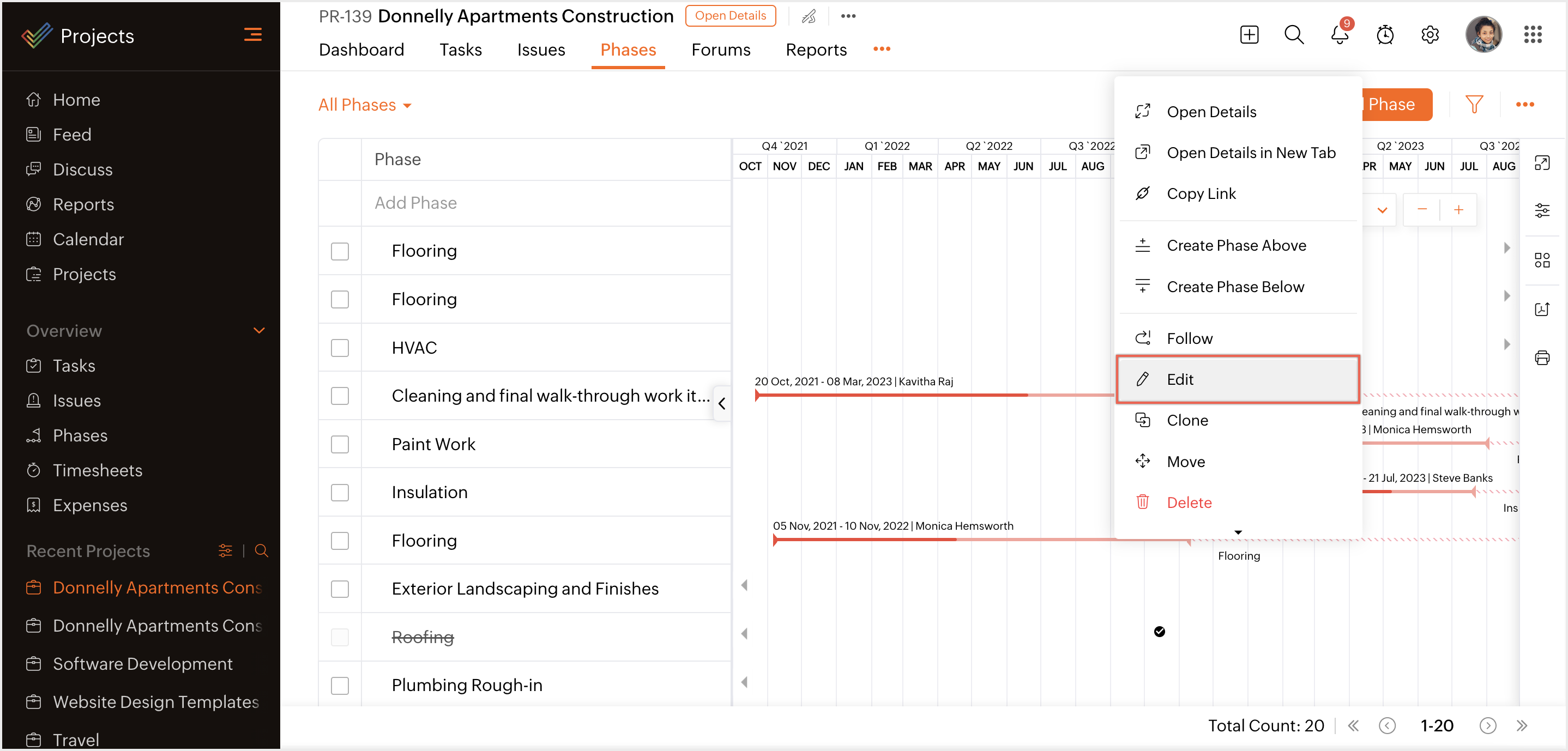Viewport: 1568px width, 751px height.
Task: Switch to the Forums tab
Action: 721,50
